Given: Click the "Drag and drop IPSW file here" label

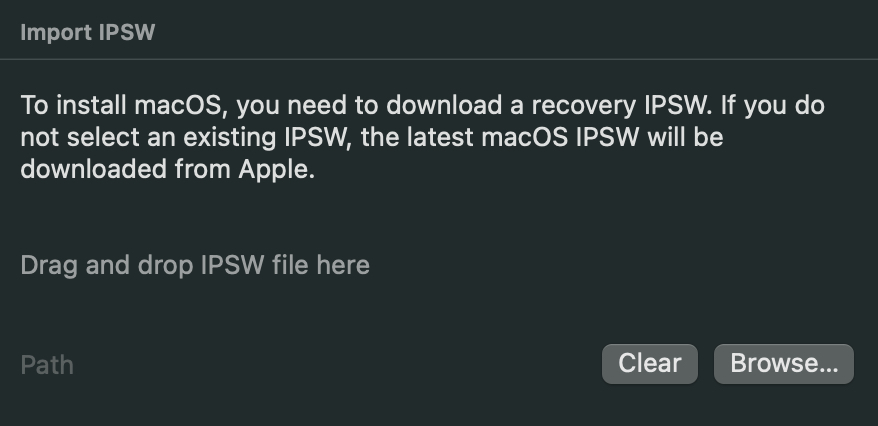Looking at the screenshot, I should 195,266.
